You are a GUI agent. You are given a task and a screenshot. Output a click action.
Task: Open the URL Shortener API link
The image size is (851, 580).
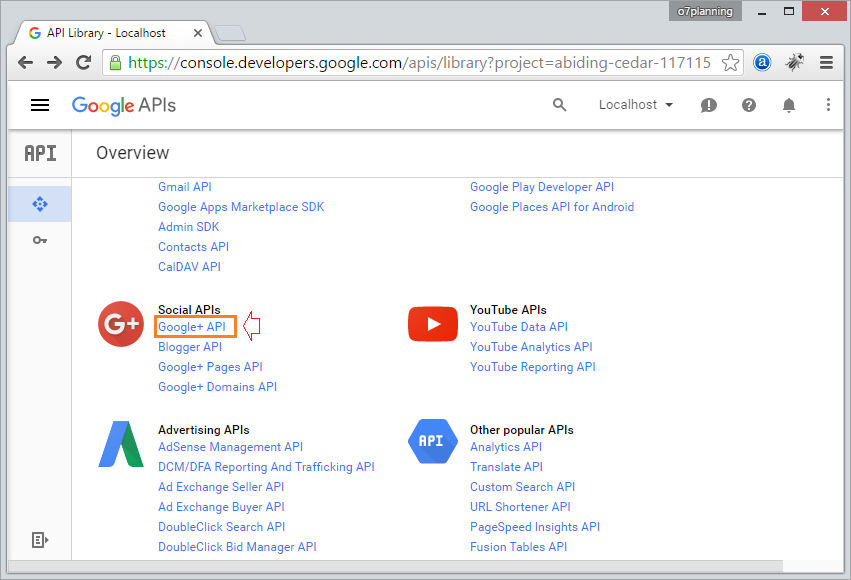pos(520,507)
